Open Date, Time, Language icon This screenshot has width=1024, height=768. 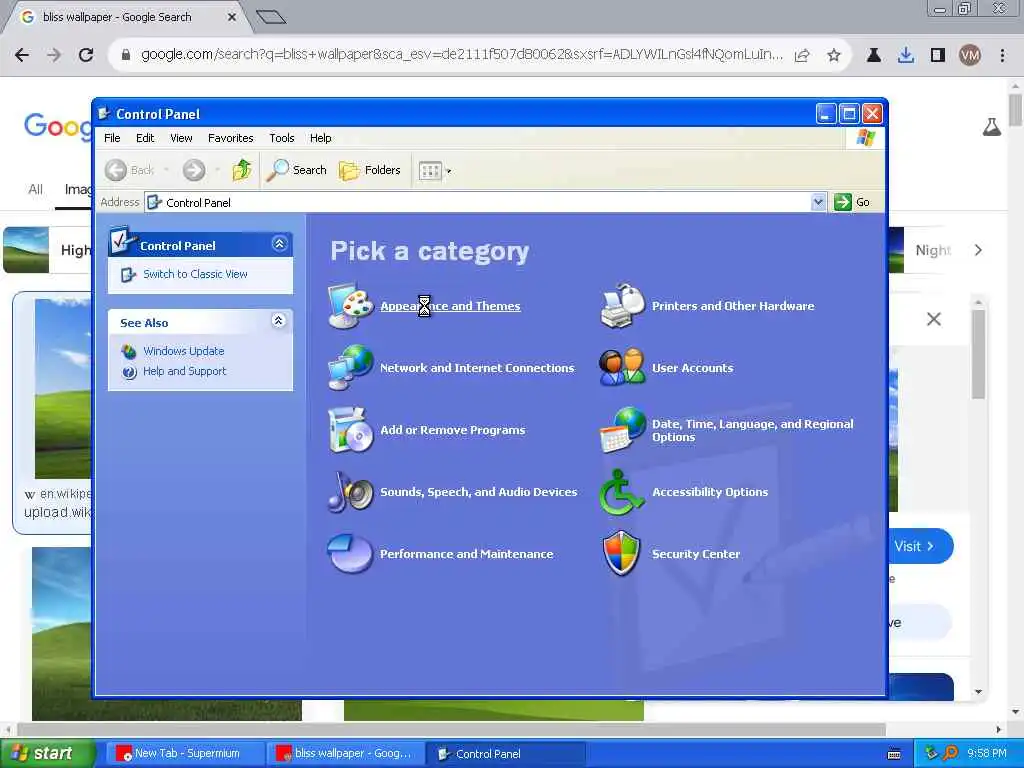(622, 430)
